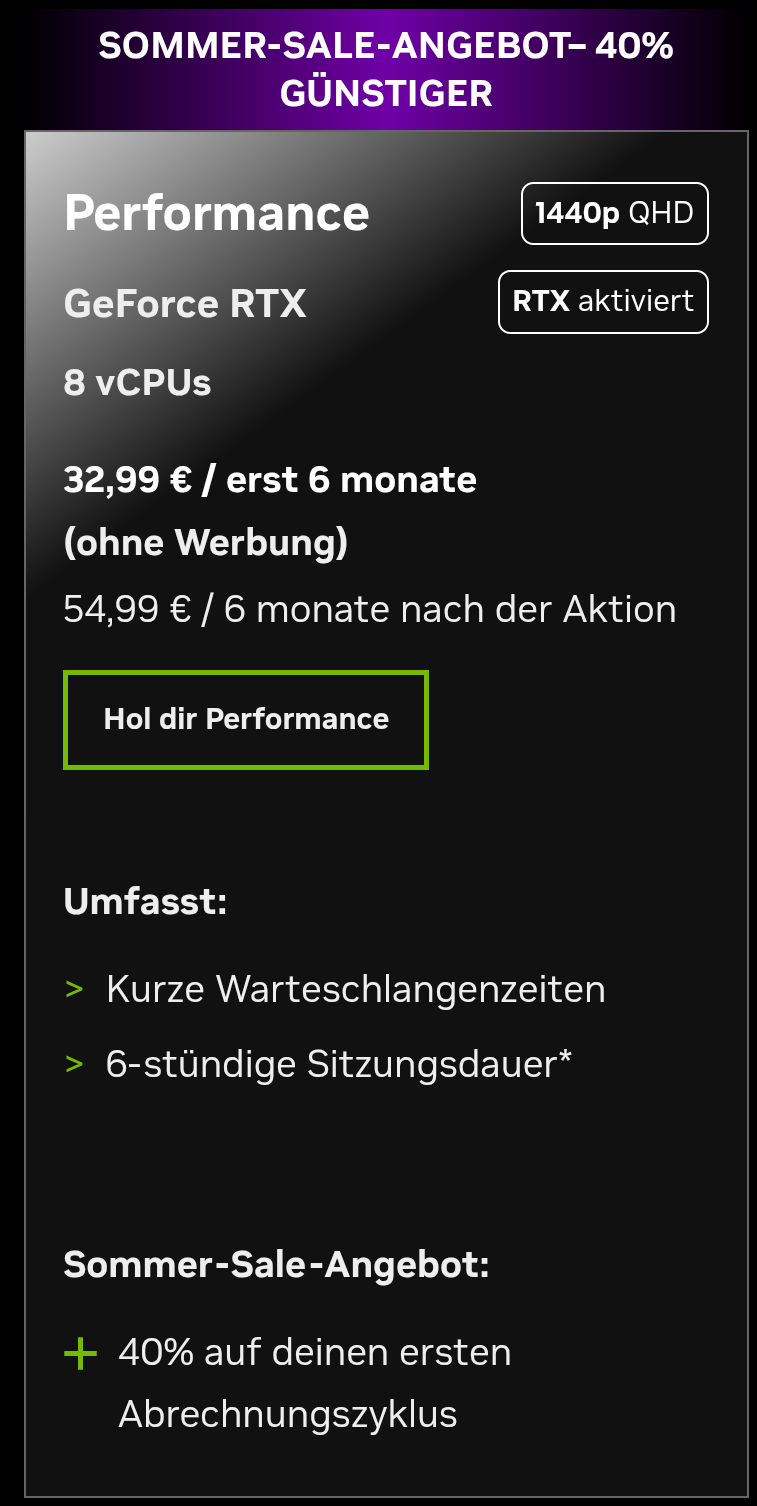Viewport: 757px width, 1506px height.
Task: Click the green plus icon
Action: (80, 1355)
